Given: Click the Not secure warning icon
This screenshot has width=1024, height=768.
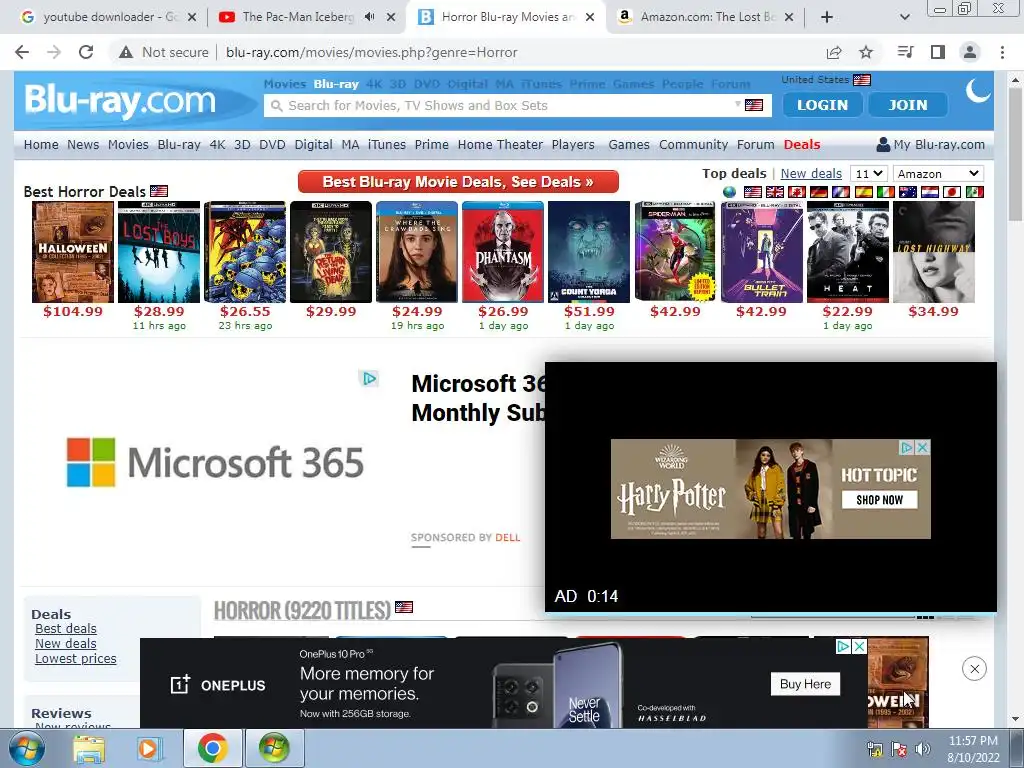Looking at the screenshot, I should click(x=126, y=52).
